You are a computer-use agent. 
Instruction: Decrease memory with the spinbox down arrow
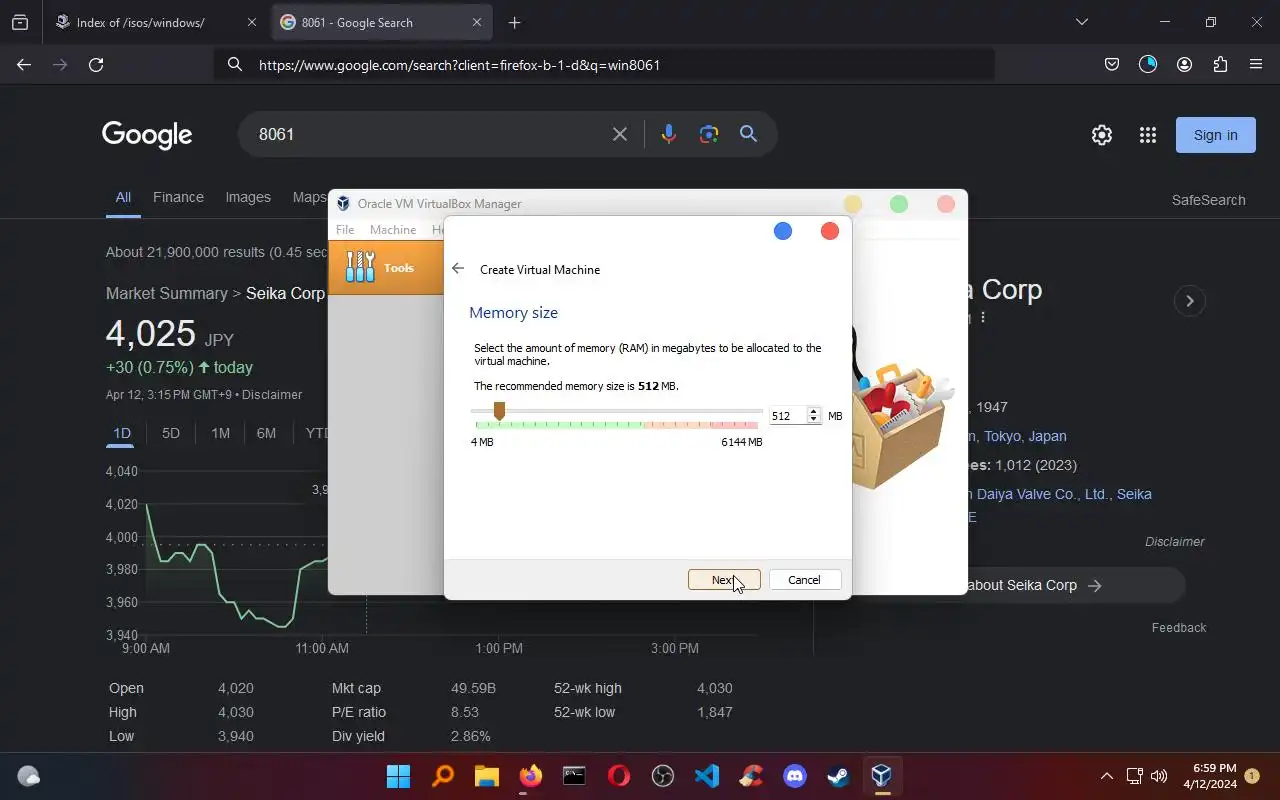coord(814,420)
